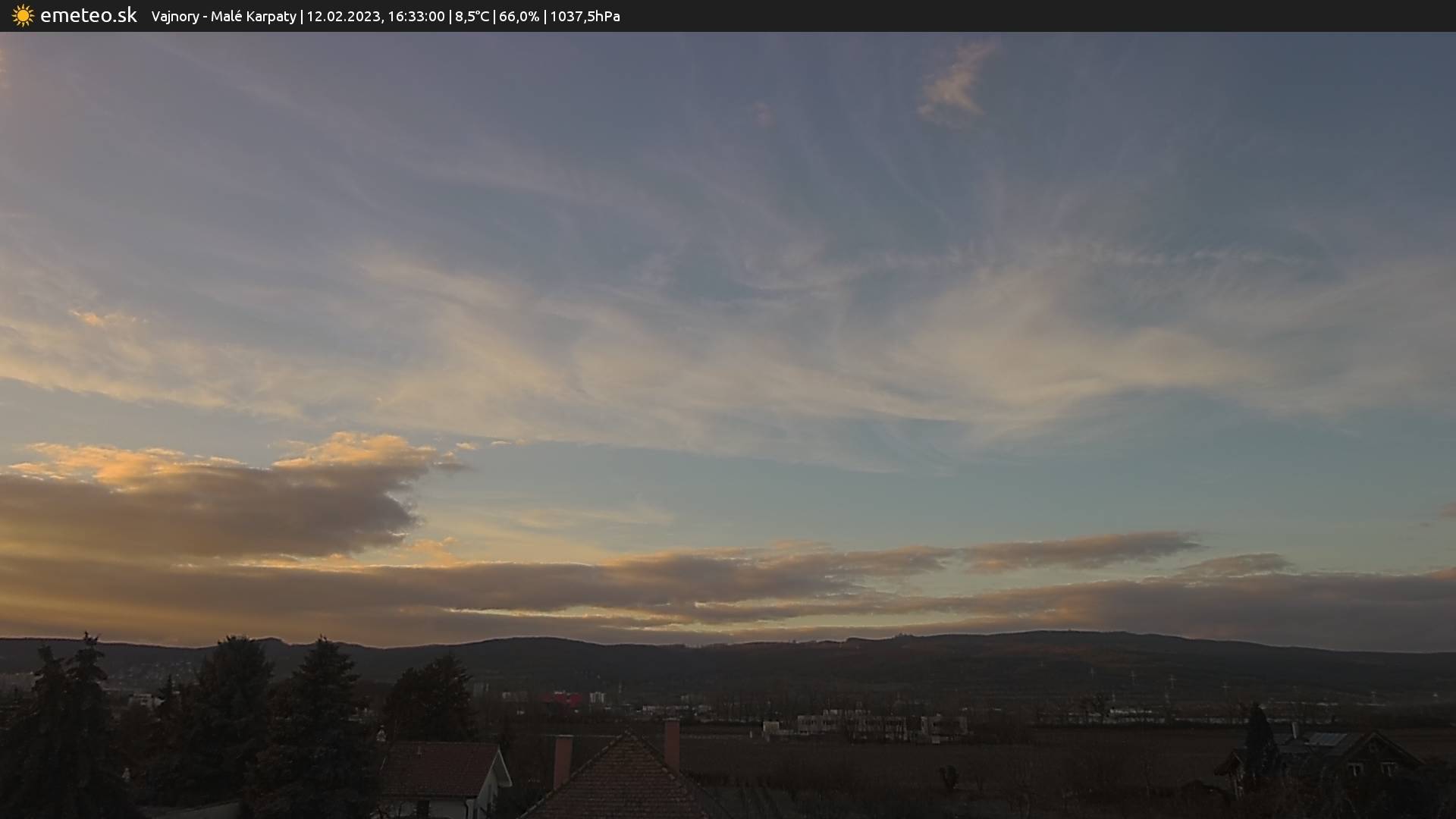Click the emeteo.sk sun logo icon
Image resolution: width=1456 pixels, height=819 pixels.
point(23,16)
